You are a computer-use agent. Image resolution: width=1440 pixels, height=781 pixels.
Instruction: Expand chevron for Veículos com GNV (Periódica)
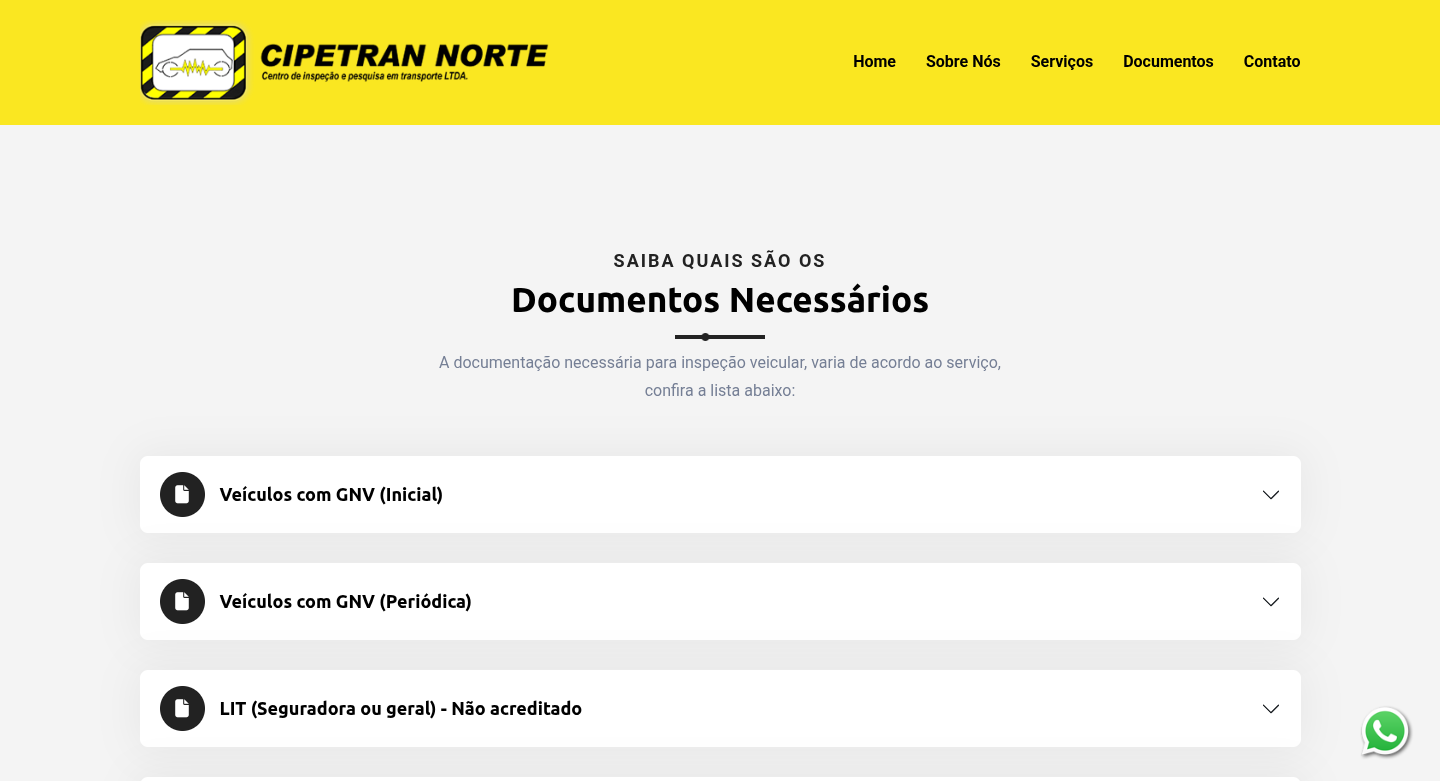(1271, 602)
